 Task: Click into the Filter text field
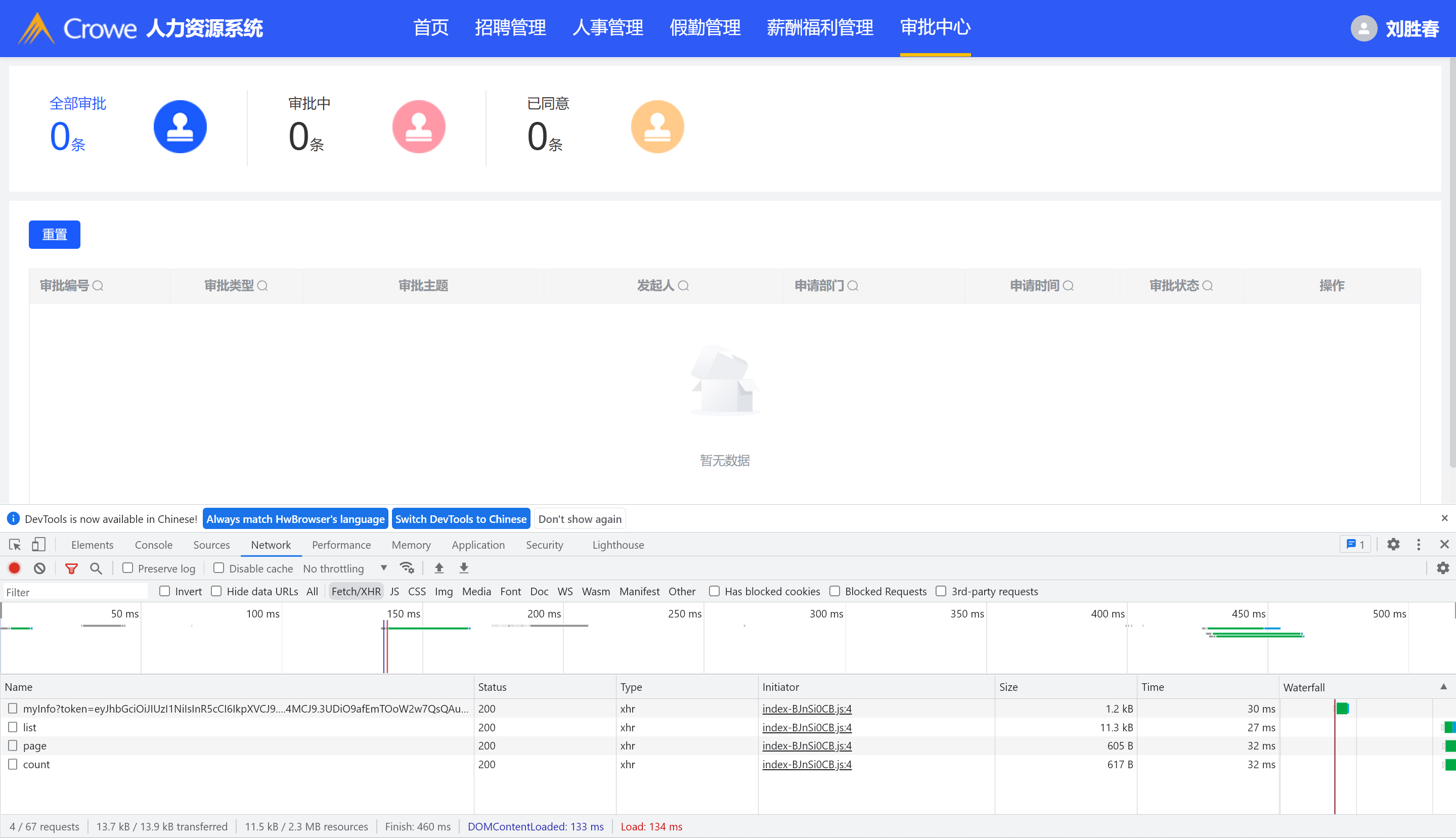pos(75,592)
